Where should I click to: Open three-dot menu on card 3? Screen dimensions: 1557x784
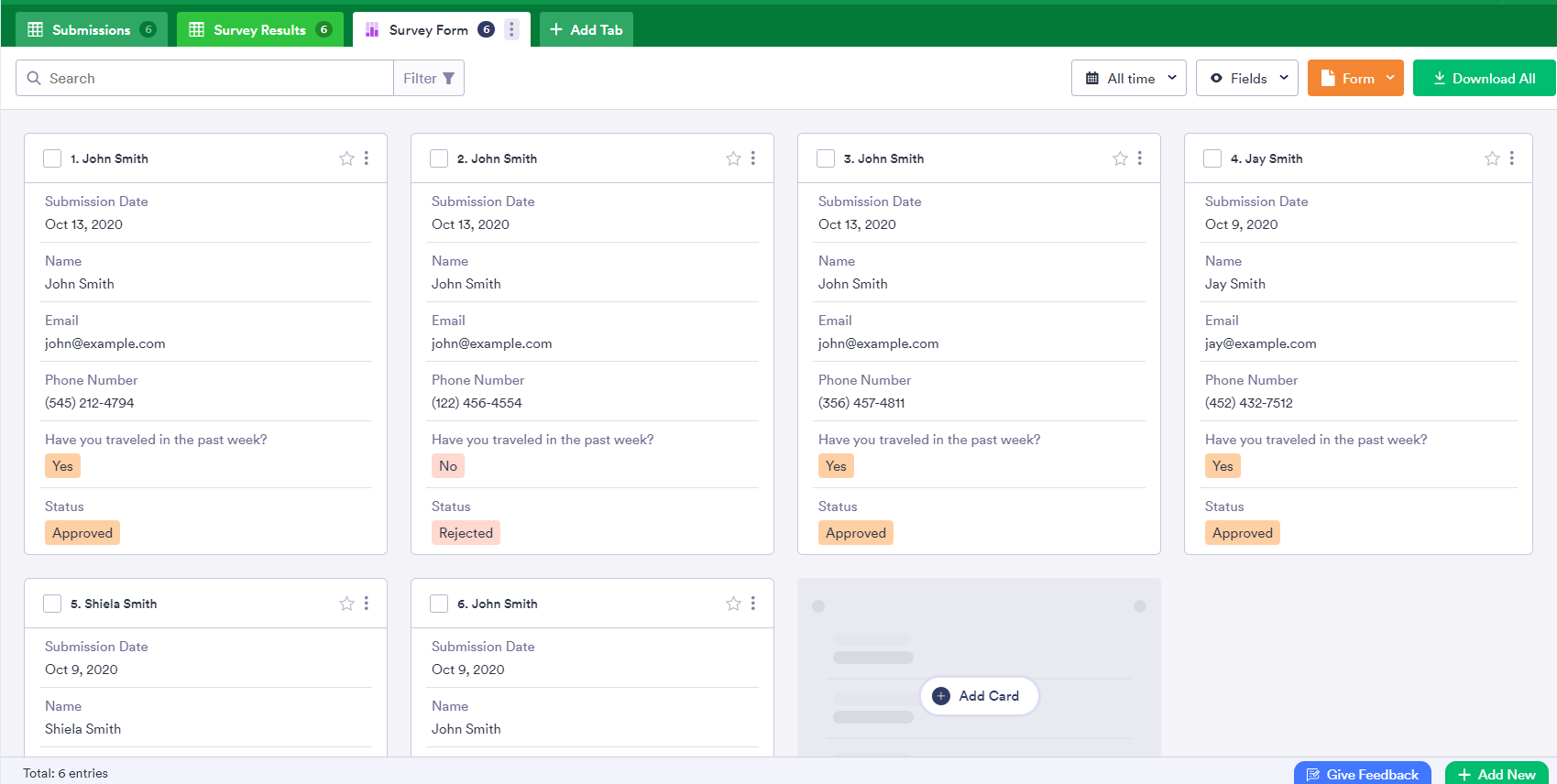[x=1140, y=158]
